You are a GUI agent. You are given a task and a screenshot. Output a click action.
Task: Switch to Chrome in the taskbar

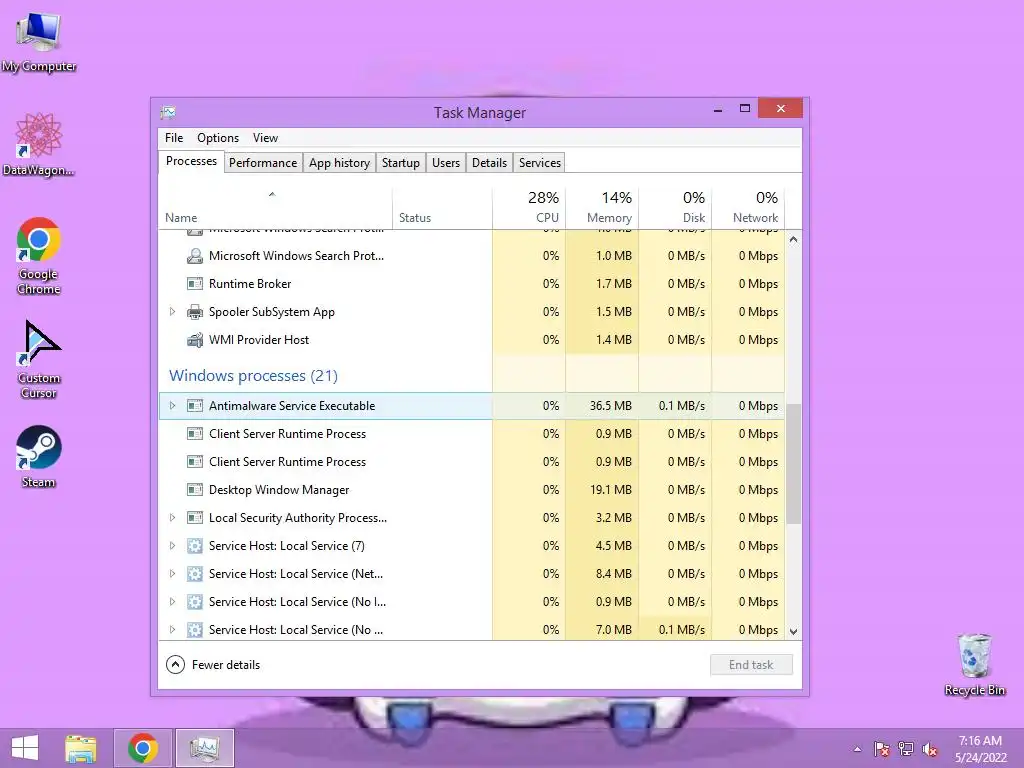[x=142, y=748]
